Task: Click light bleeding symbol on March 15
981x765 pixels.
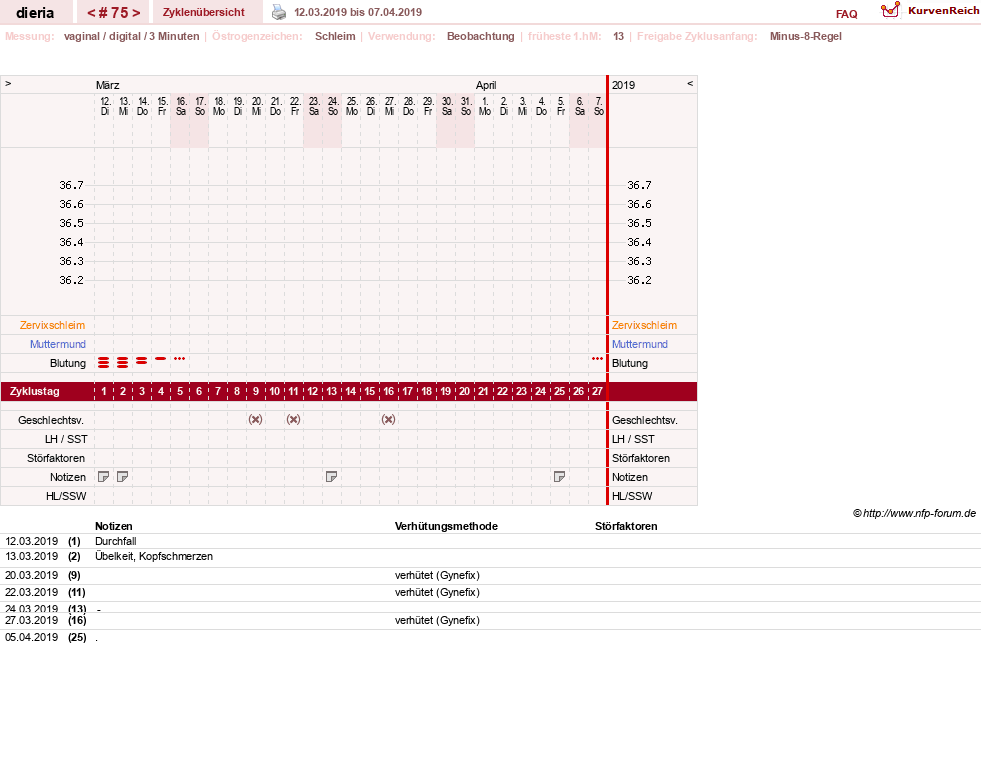Action: (x=161, y=358)
